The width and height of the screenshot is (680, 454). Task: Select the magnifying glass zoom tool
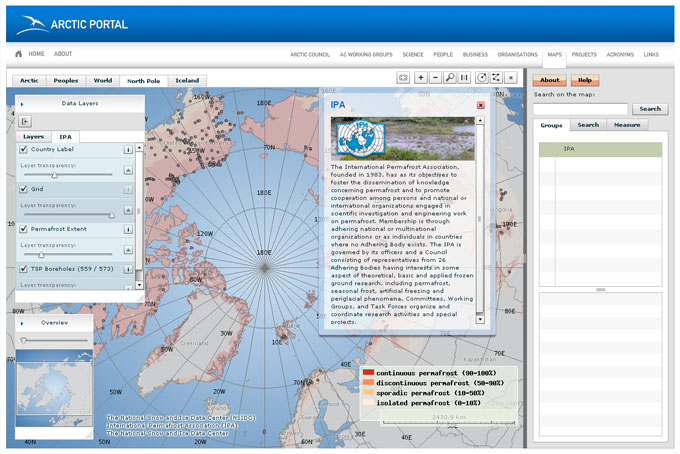[450, 78]
